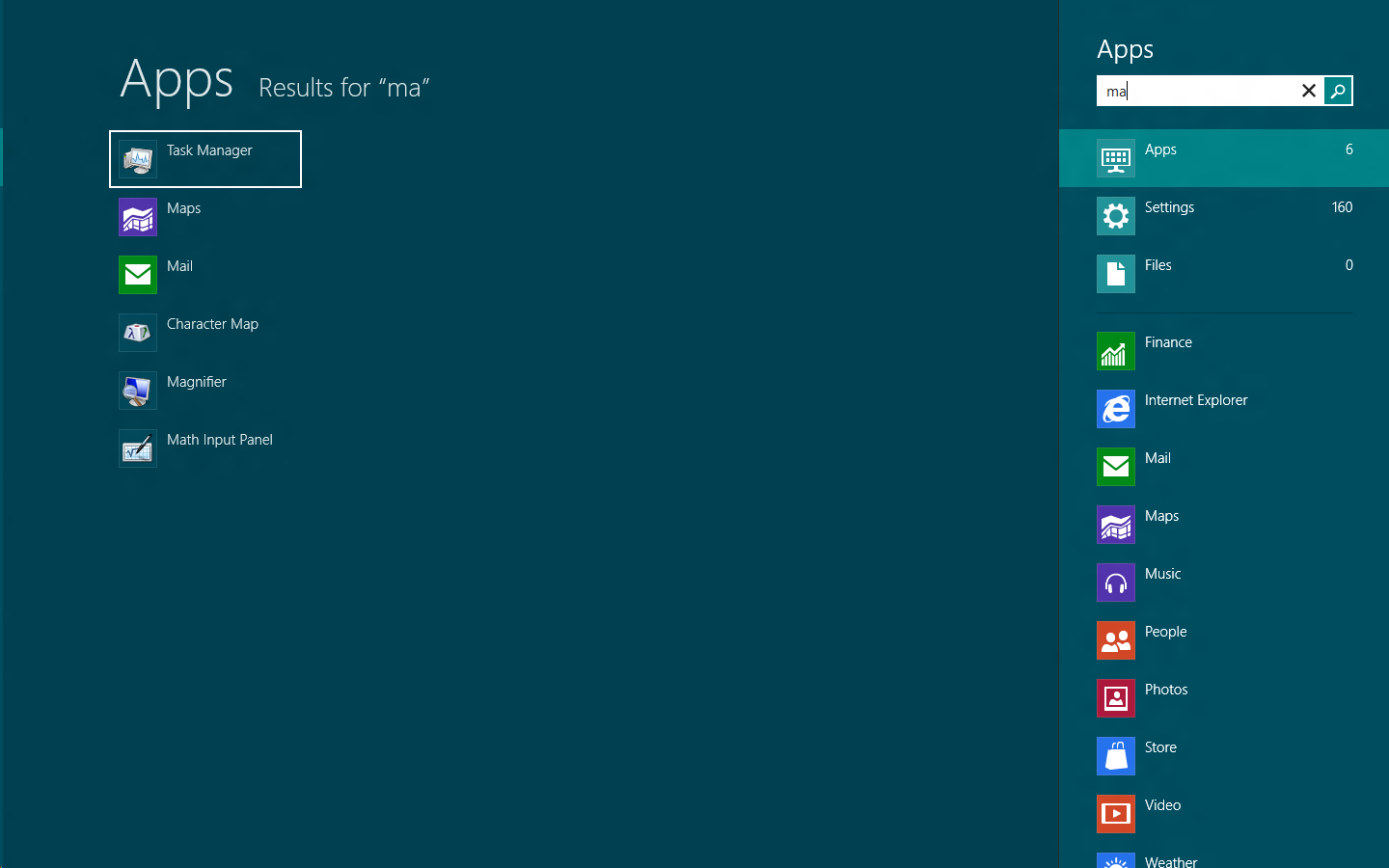Click the Video label in search pane

(1162, 805)
